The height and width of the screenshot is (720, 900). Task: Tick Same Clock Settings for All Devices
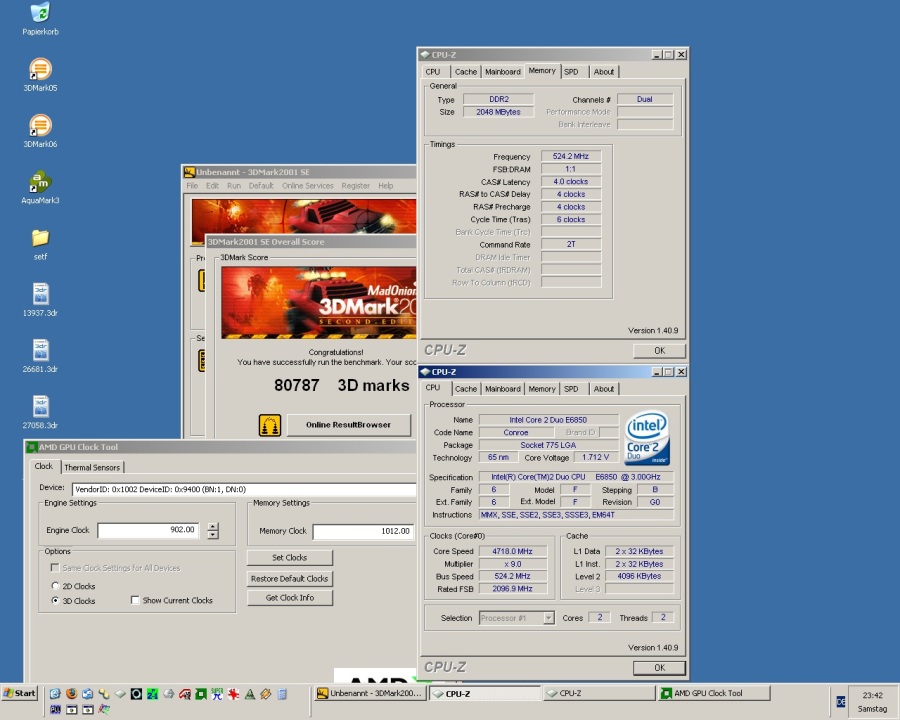pos(55,567)
